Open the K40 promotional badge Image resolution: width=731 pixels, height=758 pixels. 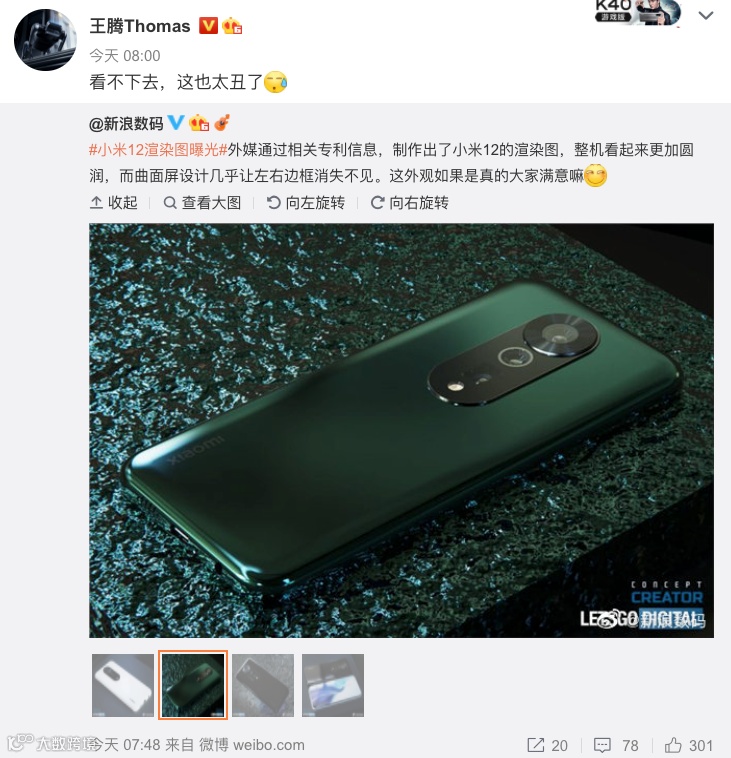pos(638,12)
